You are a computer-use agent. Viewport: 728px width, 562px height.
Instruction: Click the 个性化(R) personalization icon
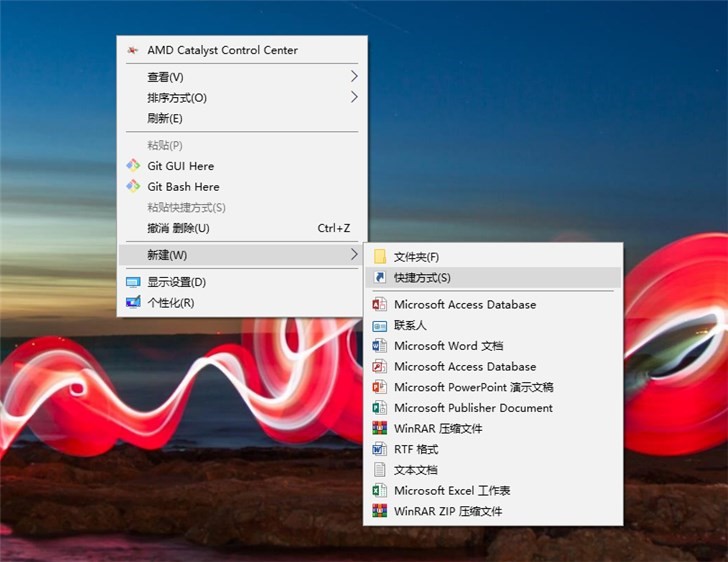point(133,303)
